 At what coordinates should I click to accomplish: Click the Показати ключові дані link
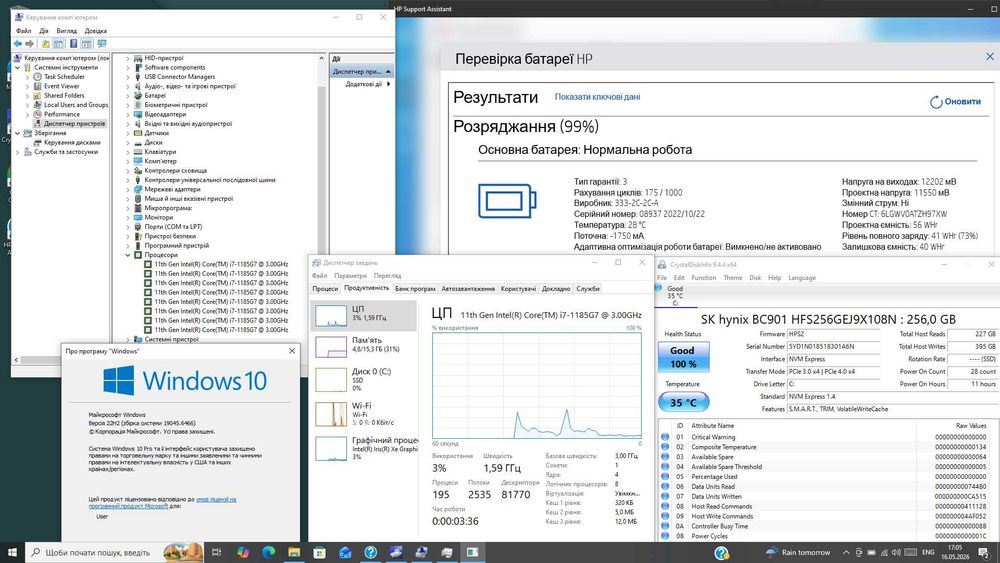597,97
